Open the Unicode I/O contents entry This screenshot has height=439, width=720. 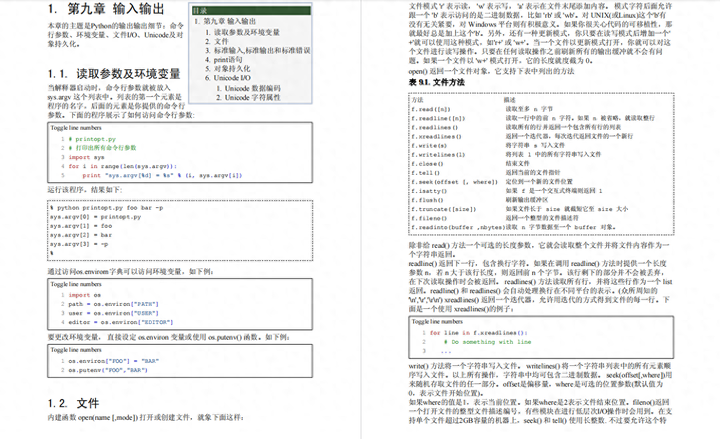pyautogui.click(x=232, y=78)
